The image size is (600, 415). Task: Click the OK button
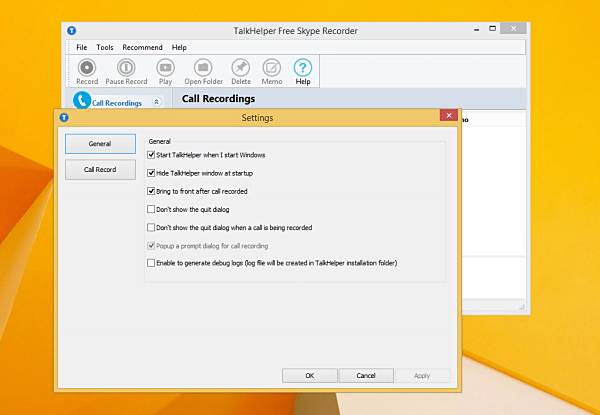310,376
